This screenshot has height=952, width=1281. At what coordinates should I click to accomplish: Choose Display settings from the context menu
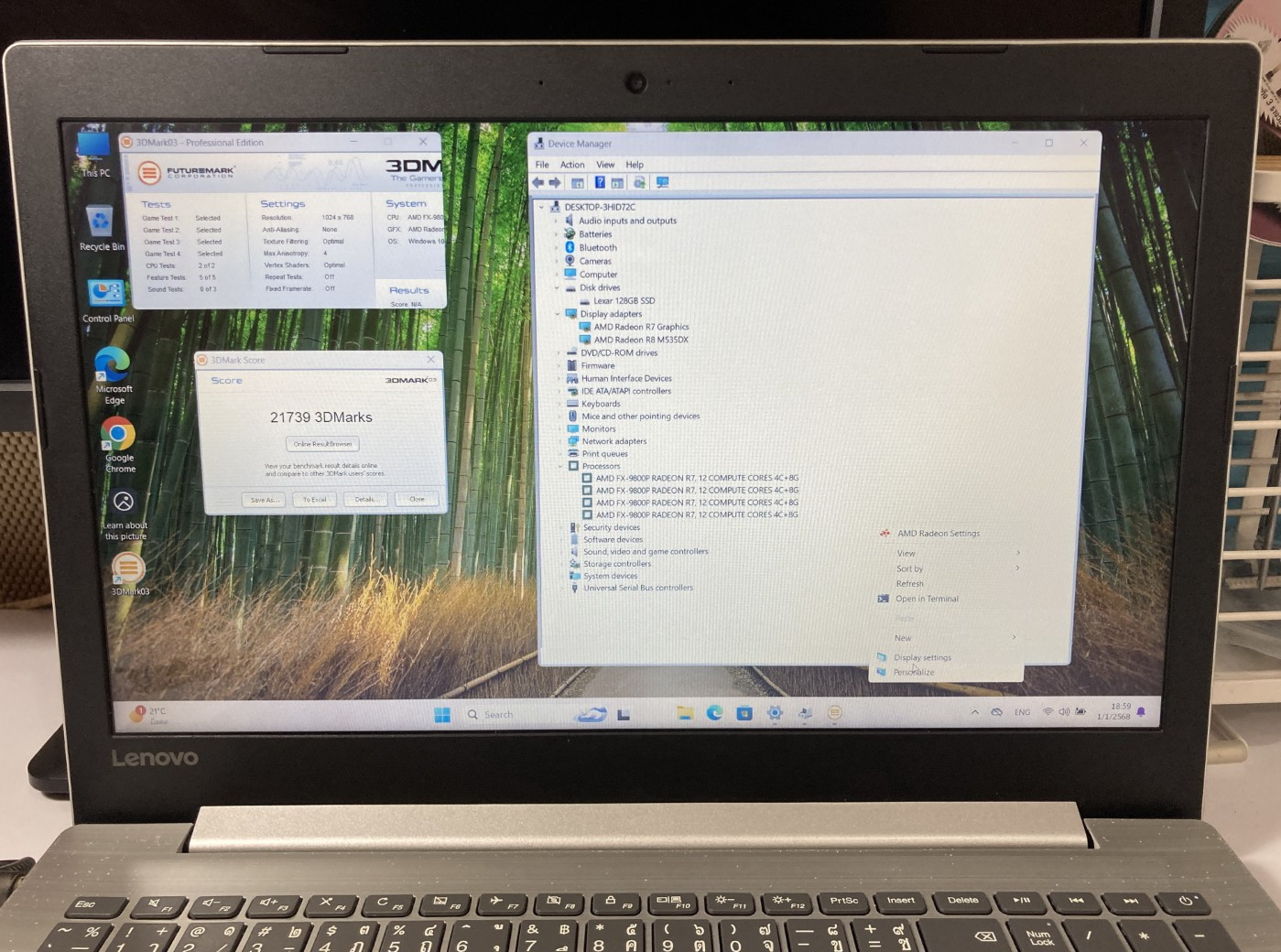922,657
